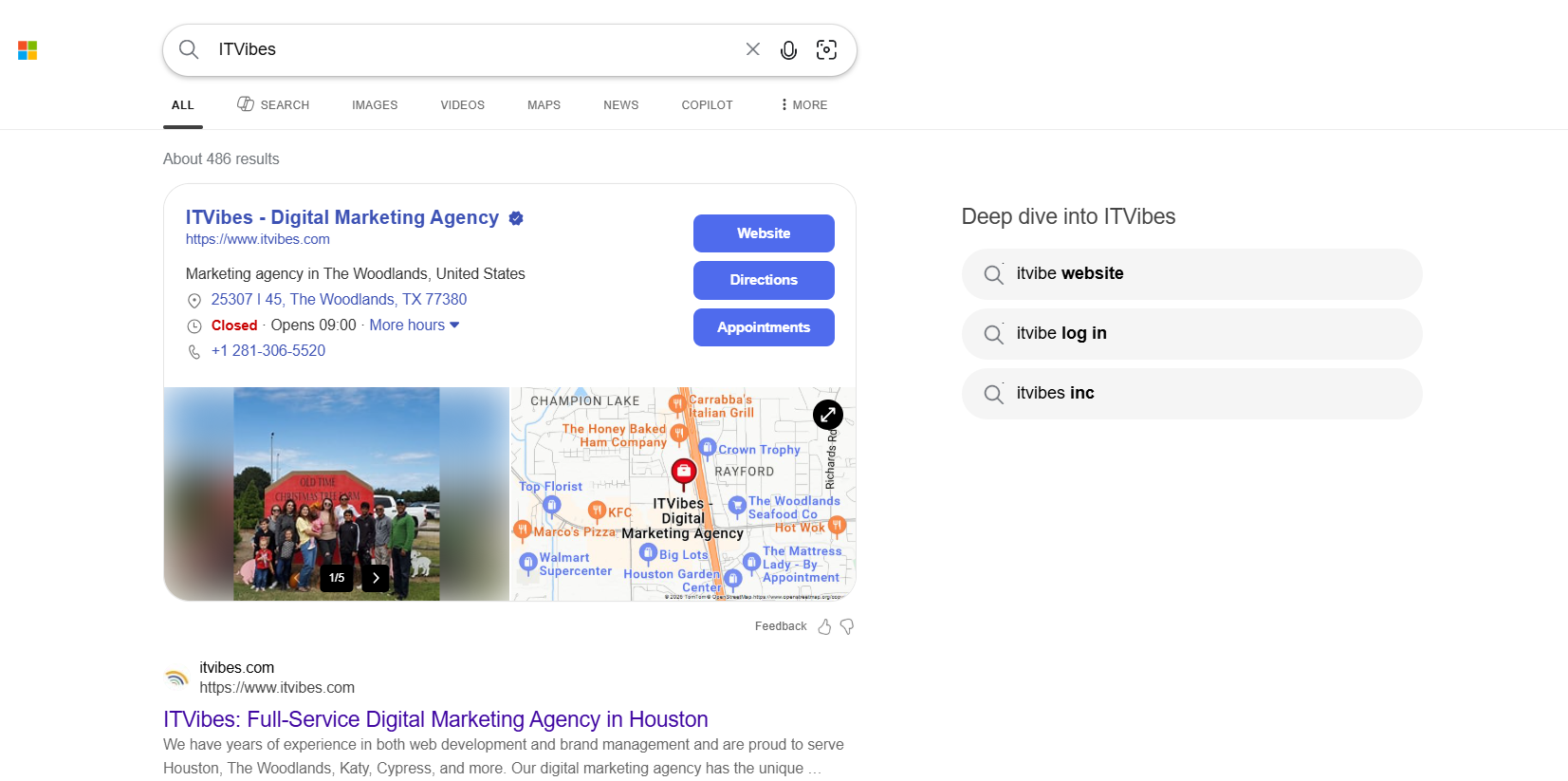1568x781 pixels.
Task: Open address 25307 I 45, The Woodlands link
Action: click(339, 299)
